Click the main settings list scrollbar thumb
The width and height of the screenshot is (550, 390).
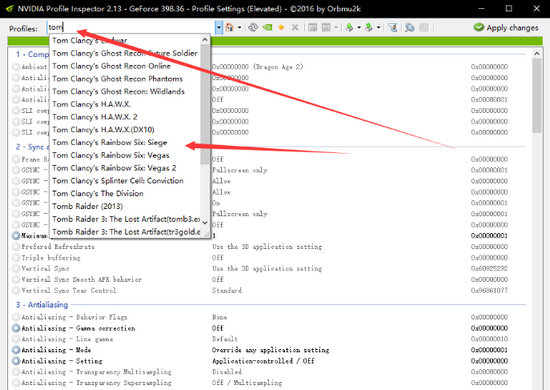536,95
